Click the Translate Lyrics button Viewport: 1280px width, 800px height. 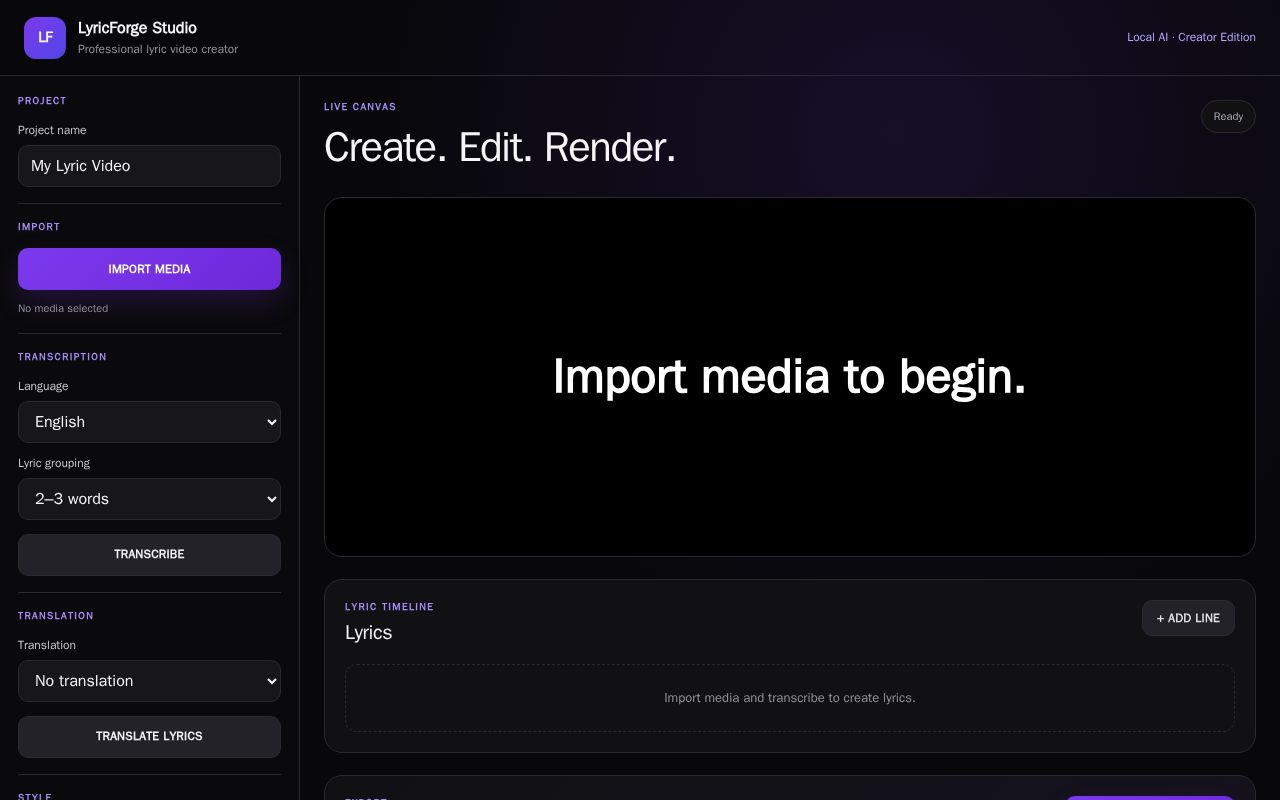click(149, 737)
